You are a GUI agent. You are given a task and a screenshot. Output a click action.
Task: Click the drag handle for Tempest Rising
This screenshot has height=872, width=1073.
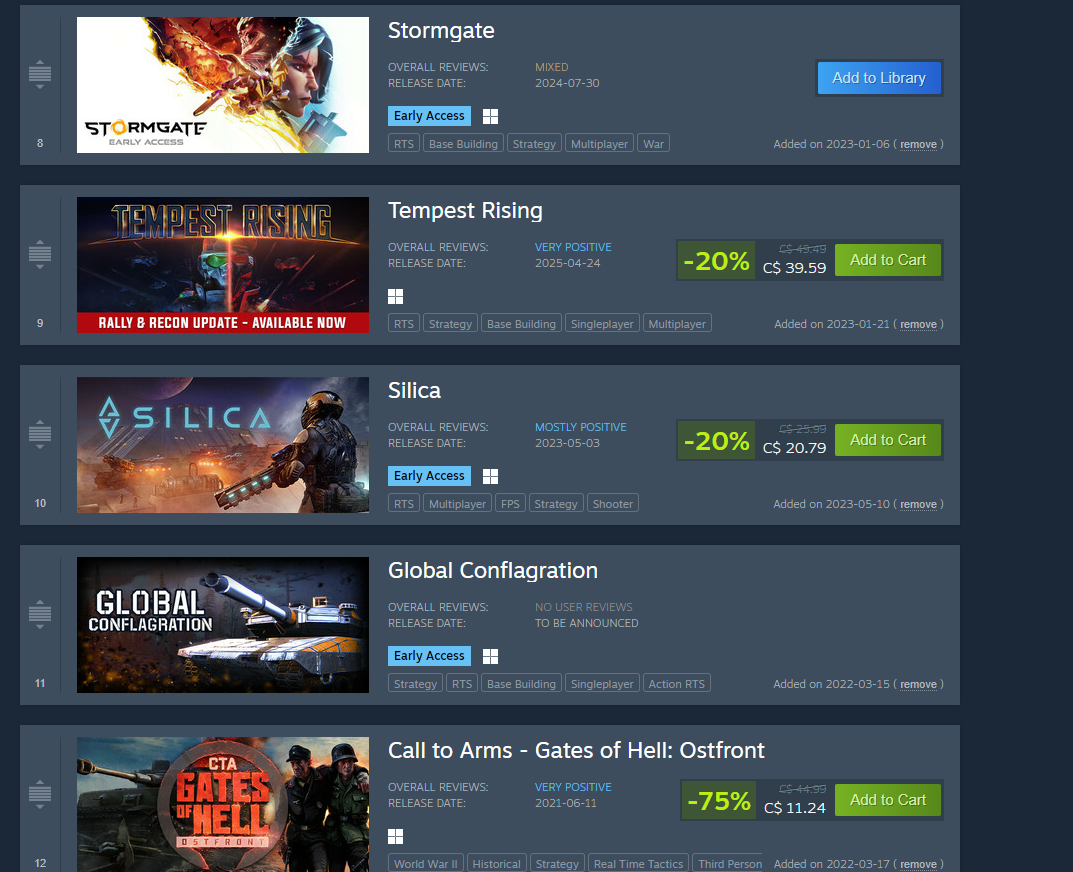point(40,254)
